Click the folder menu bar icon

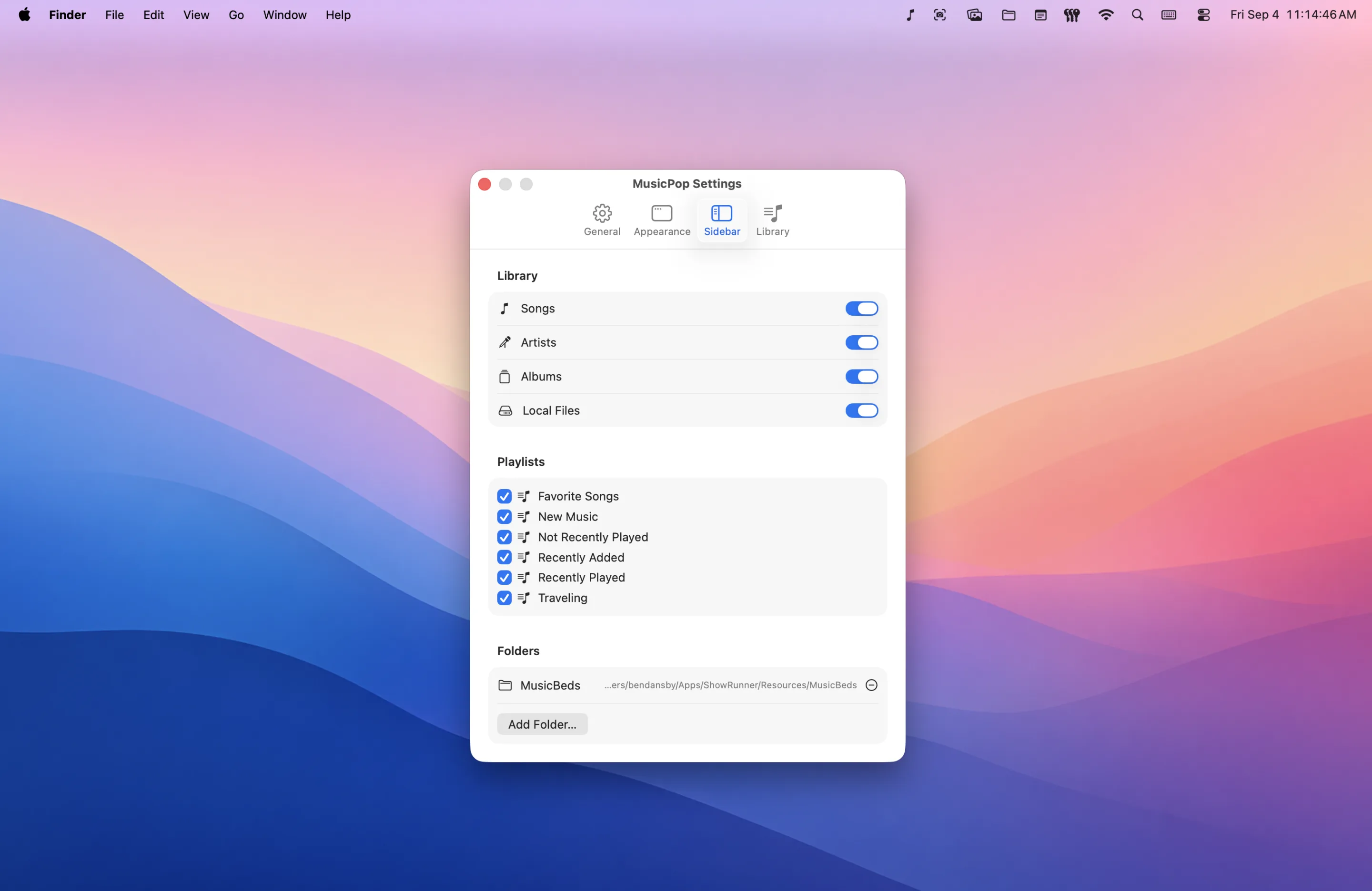coord(1008,15)
